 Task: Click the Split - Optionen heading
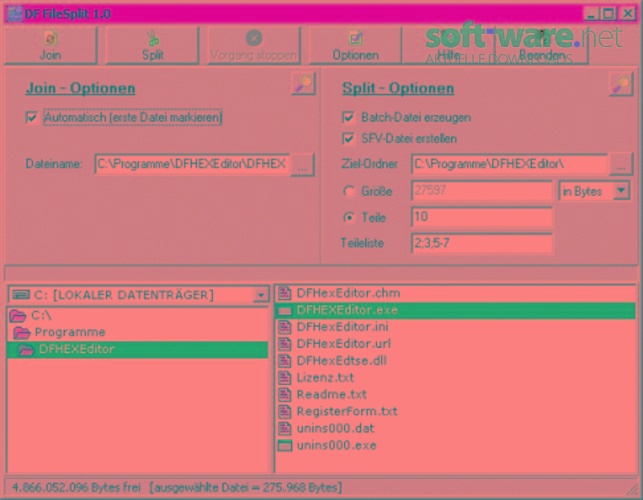point(398,88)
